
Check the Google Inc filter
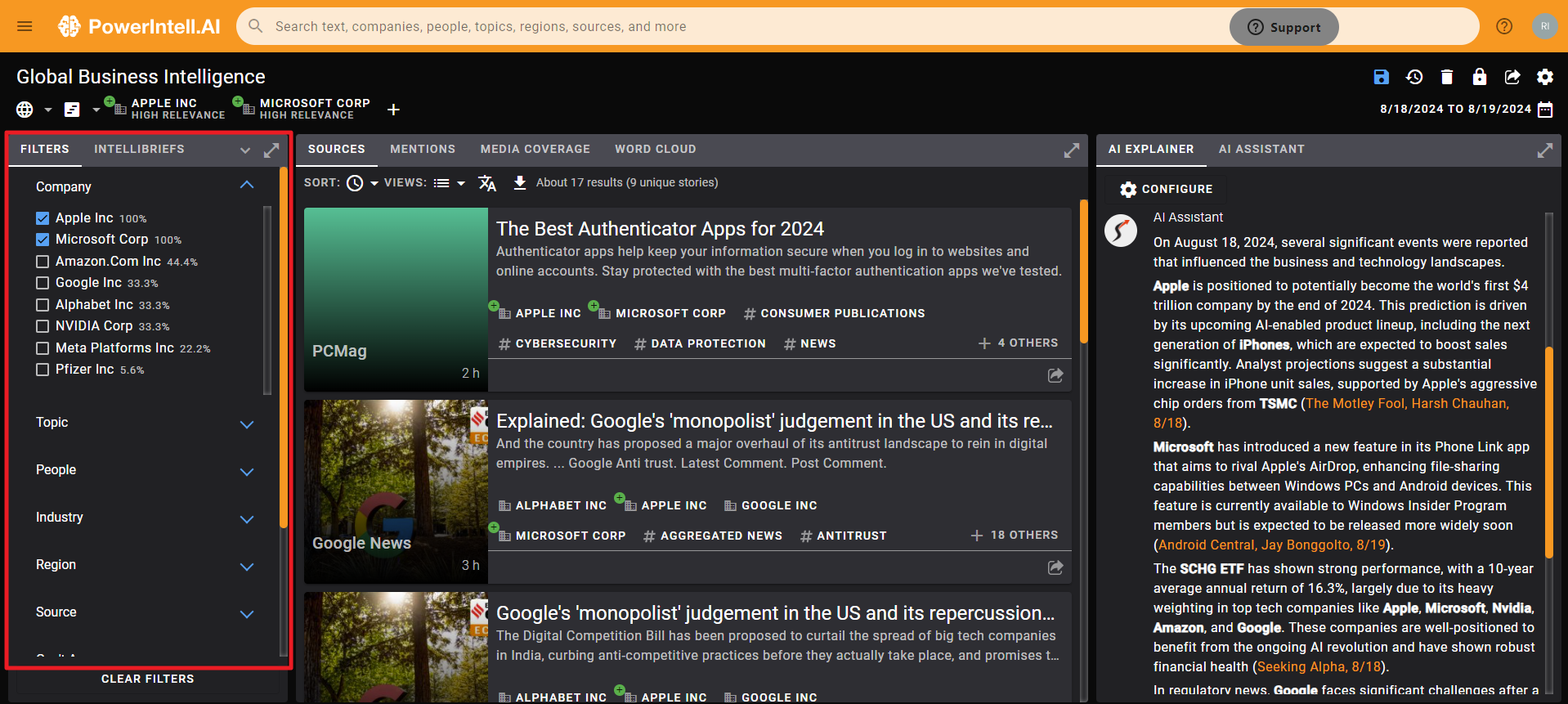click(43, 283)
